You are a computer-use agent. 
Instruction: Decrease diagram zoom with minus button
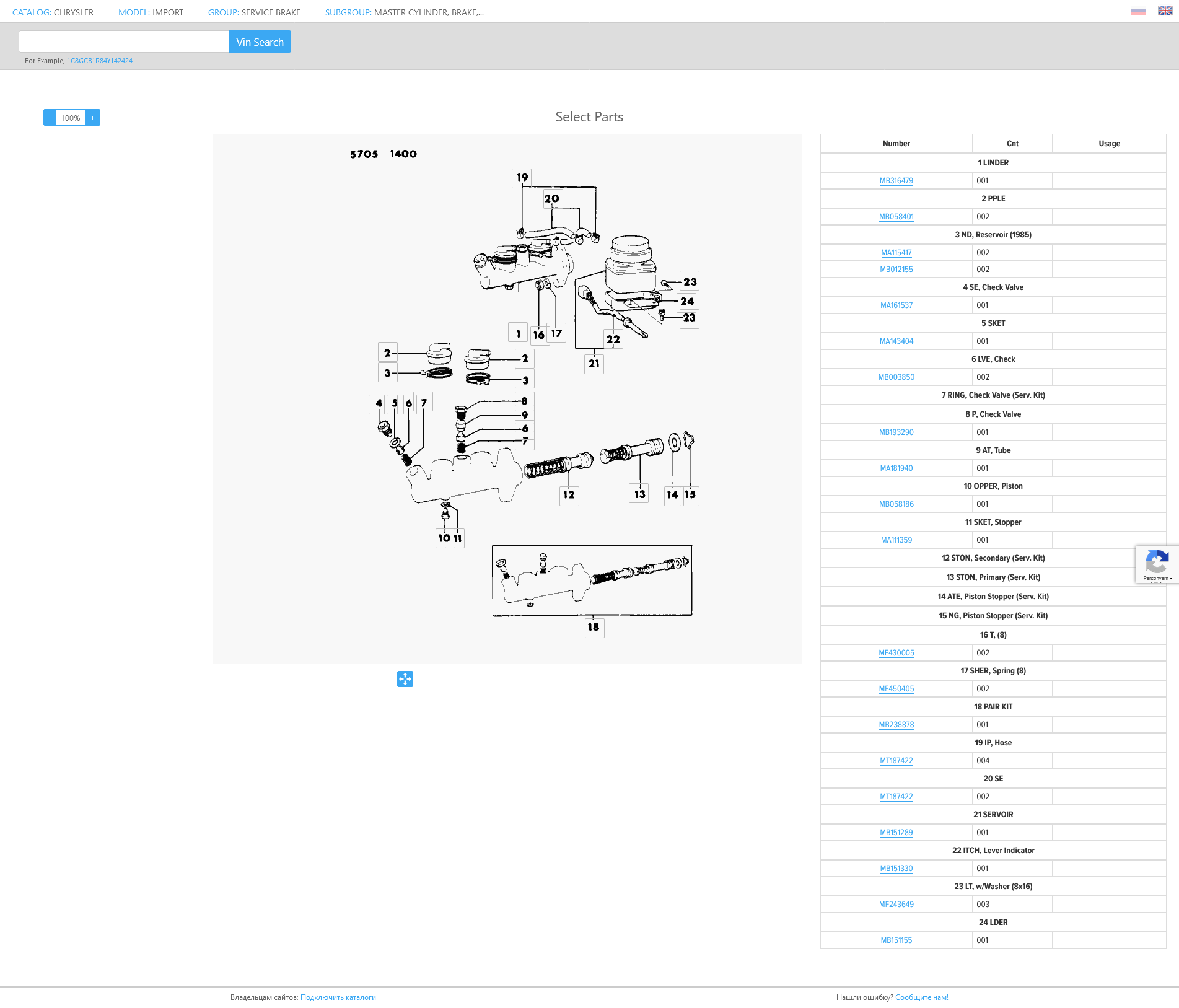[x=50, y=118]
